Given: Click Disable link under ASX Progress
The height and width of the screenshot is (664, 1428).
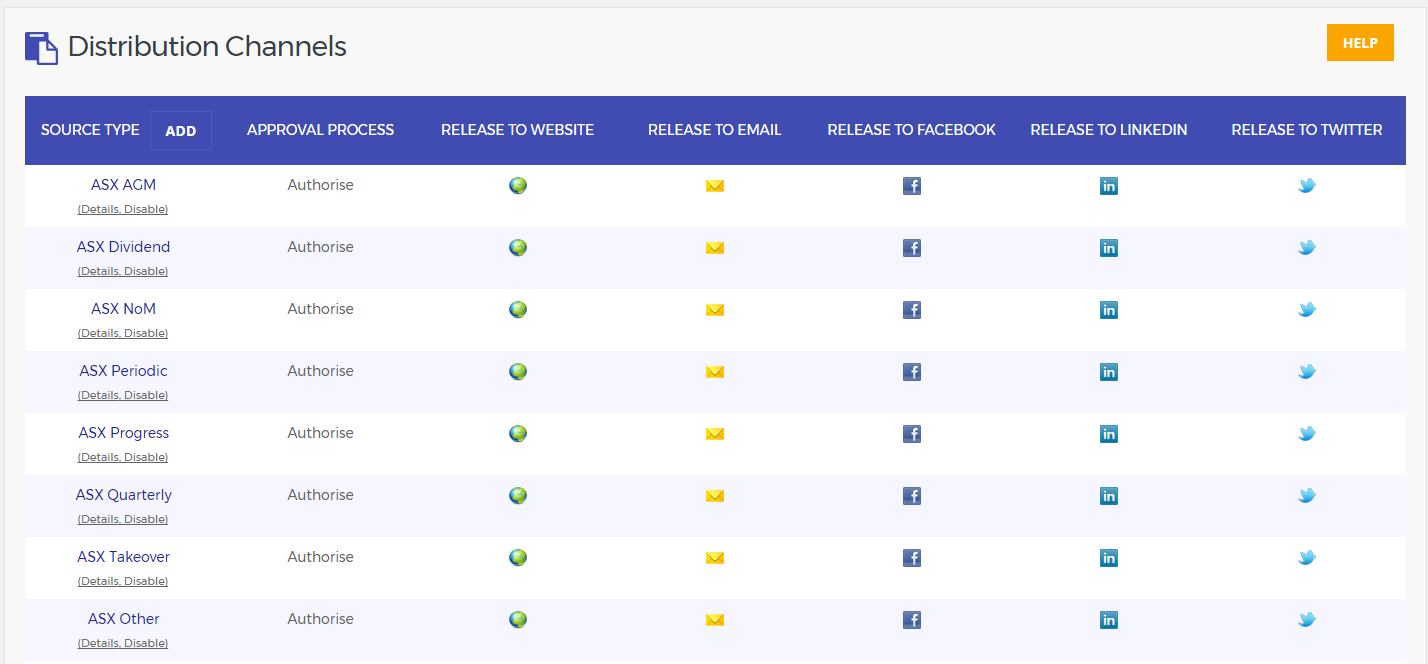Looking at the screenshot, I should (145, 458).
